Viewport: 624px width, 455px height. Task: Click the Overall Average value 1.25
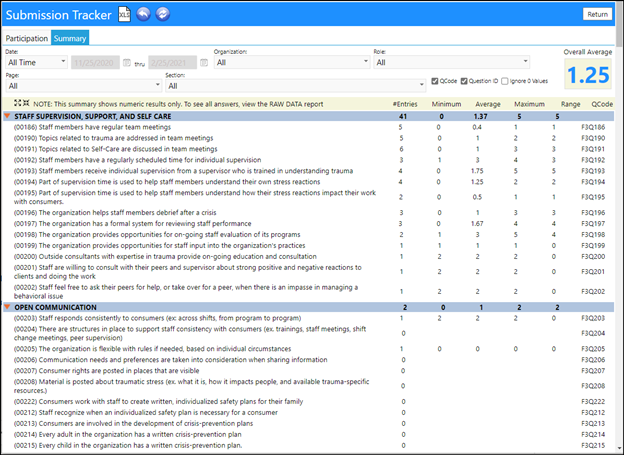pos(588,74)
